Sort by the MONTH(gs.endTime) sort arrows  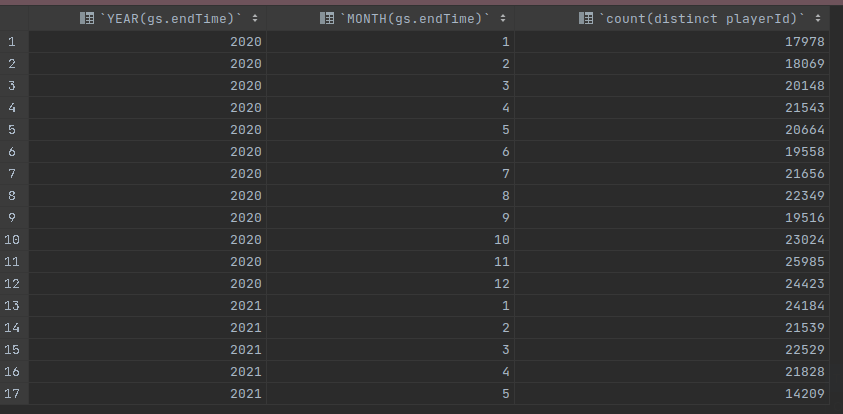(x=503, y=18)
